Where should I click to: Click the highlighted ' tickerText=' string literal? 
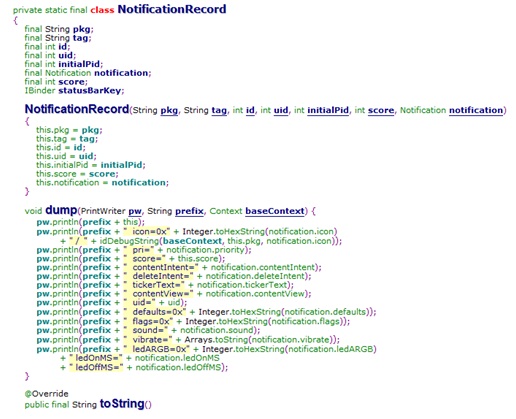154,285
